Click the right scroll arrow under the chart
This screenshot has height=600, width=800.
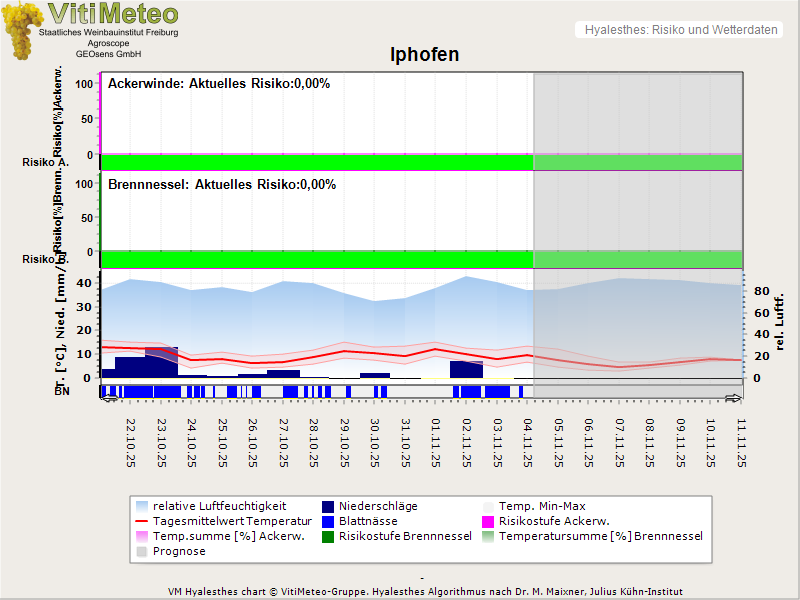point(733,398)
